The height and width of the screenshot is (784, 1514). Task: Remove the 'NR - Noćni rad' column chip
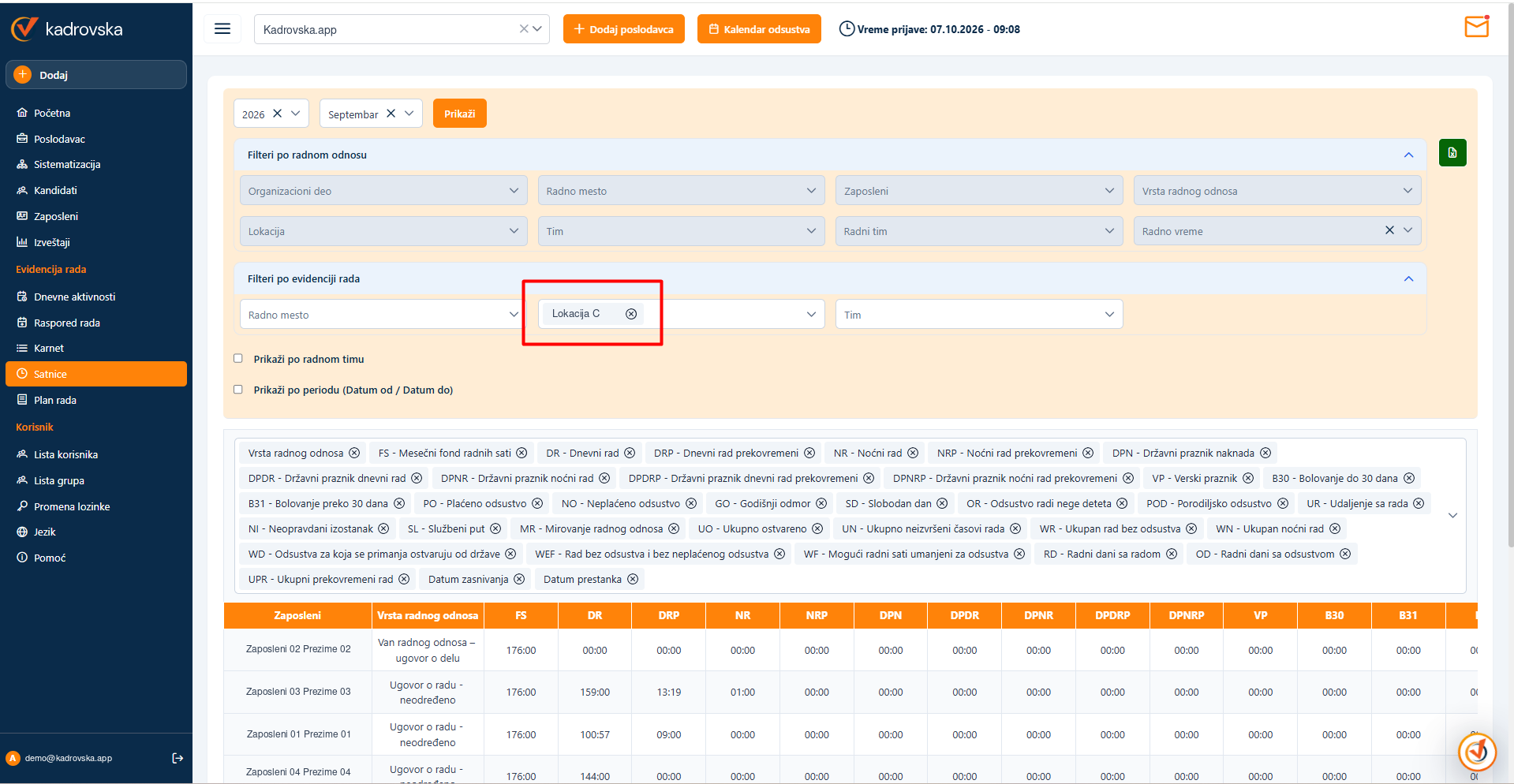pyautogui.click(x=913, y=453)
